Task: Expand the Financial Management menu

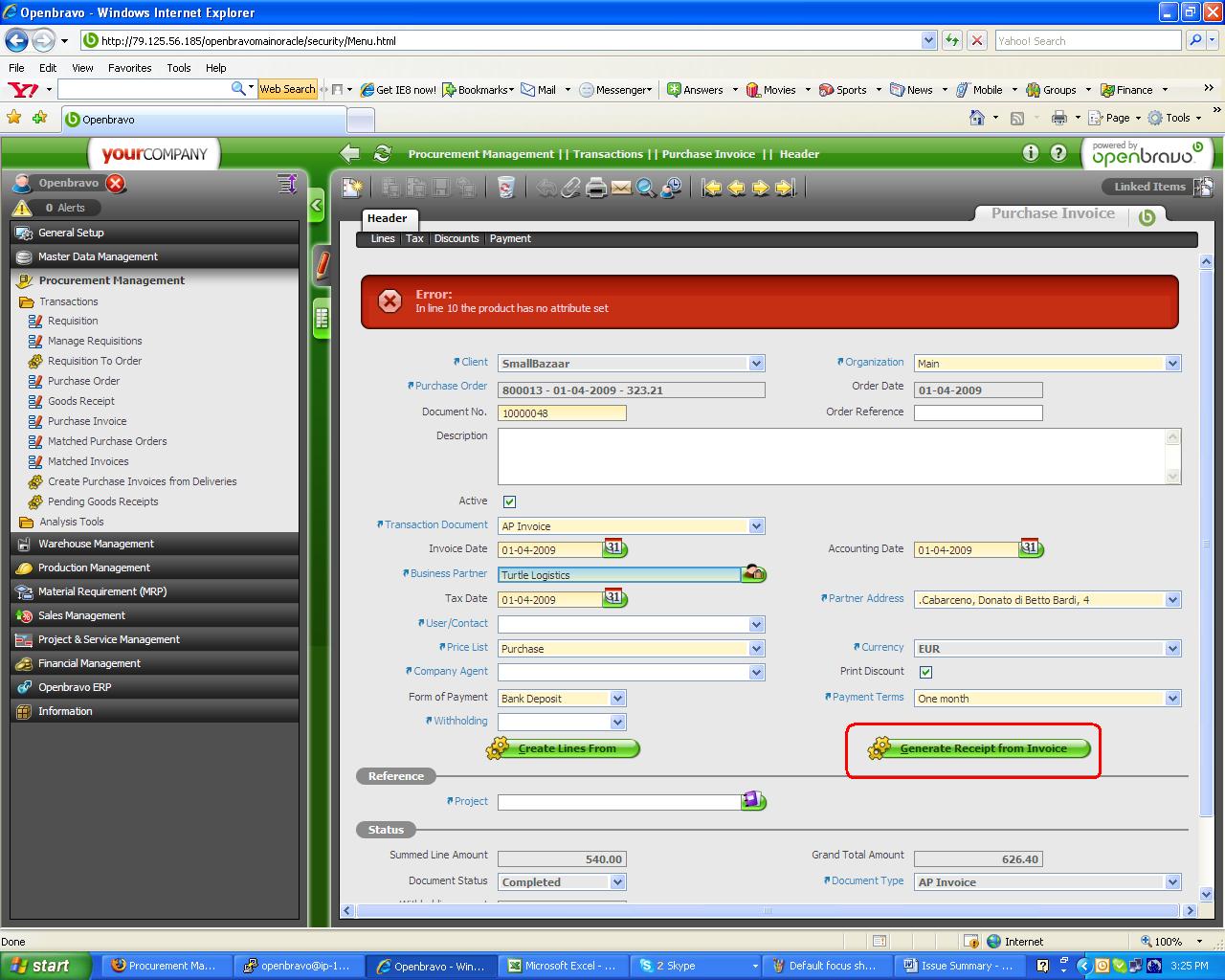Action: click(x=155, y=663)
